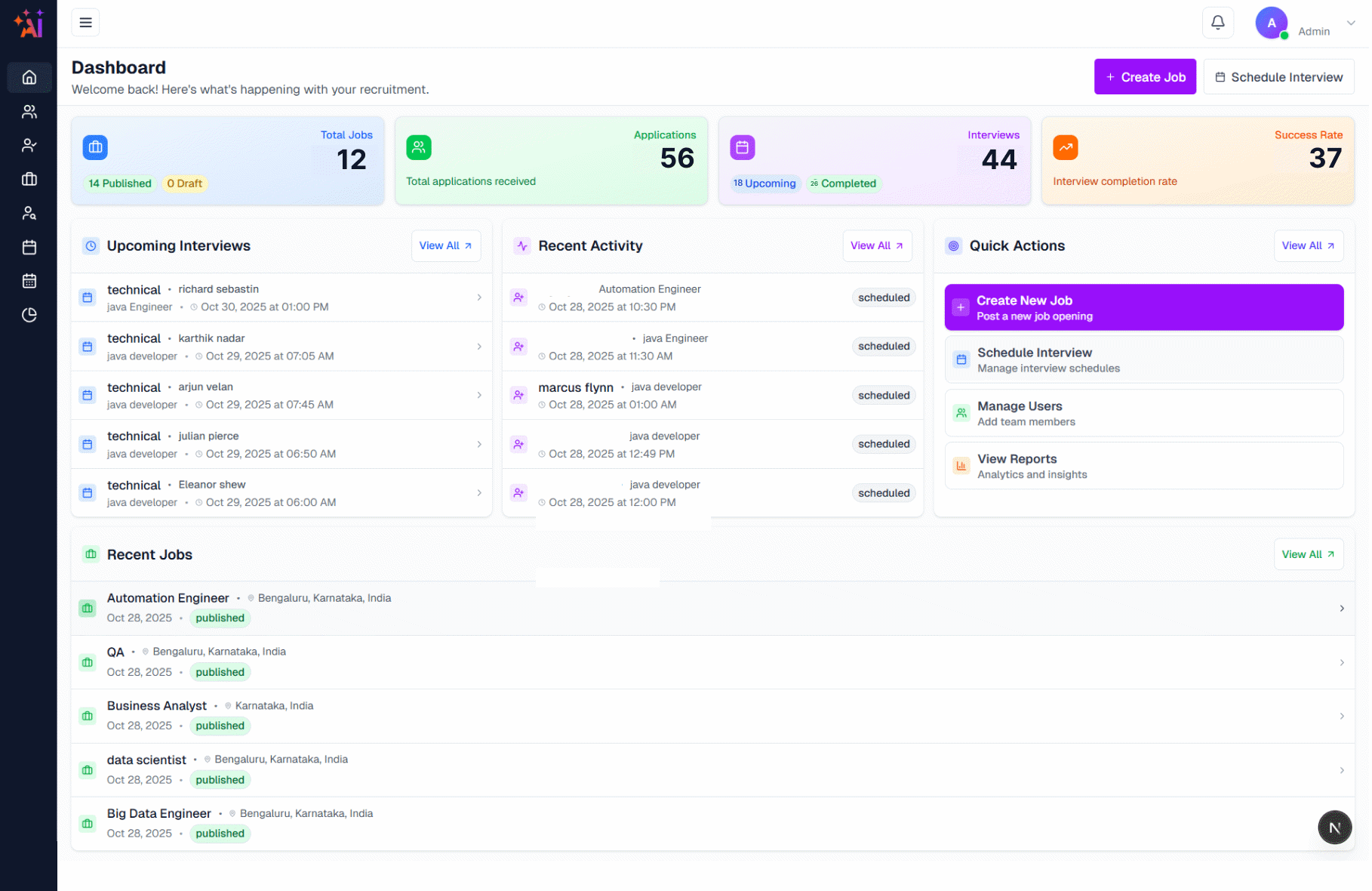The width and height of the screenshot is (1372, 891).
Task: Toggle the sidebar with hamburger menu
Action: (x=85, y=22)
